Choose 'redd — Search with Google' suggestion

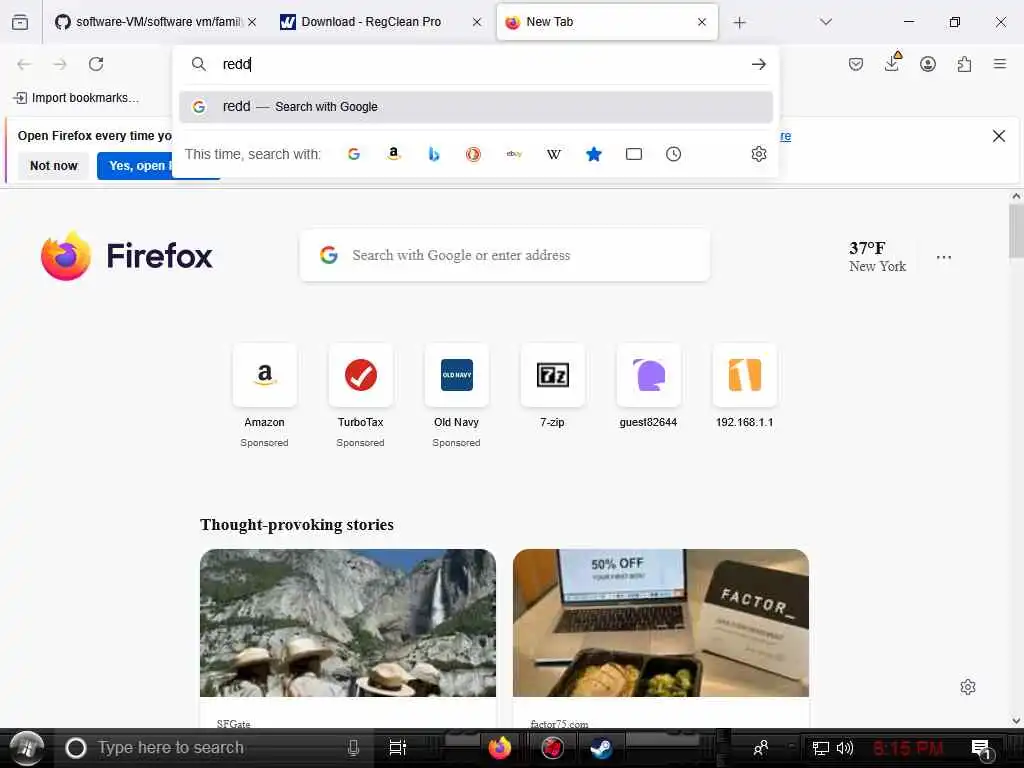click(x=475, y=106)
